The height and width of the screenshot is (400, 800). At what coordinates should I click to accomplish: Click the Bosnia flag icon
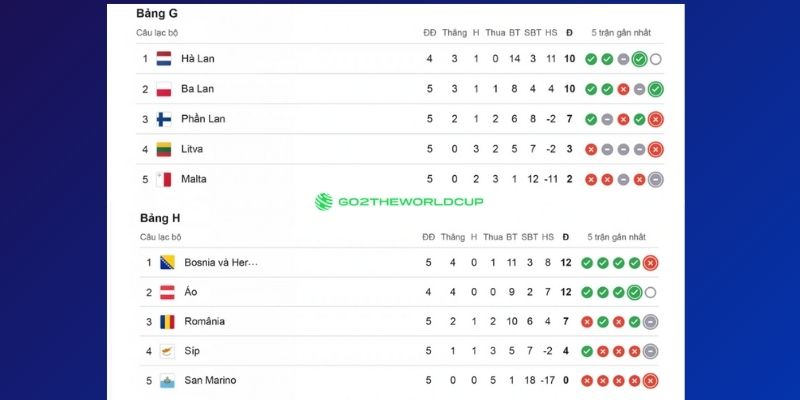(167, 263)
